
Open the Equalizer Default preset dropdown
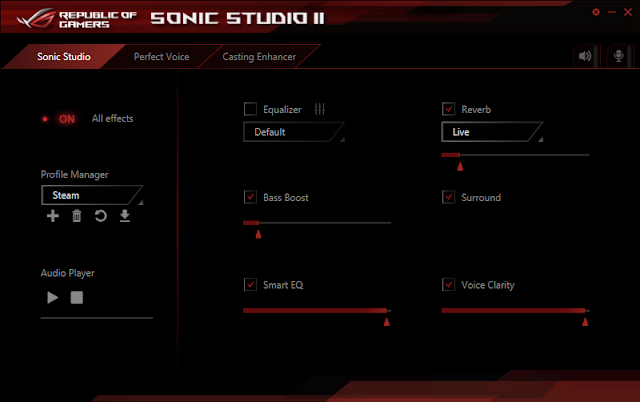[294, 132]
